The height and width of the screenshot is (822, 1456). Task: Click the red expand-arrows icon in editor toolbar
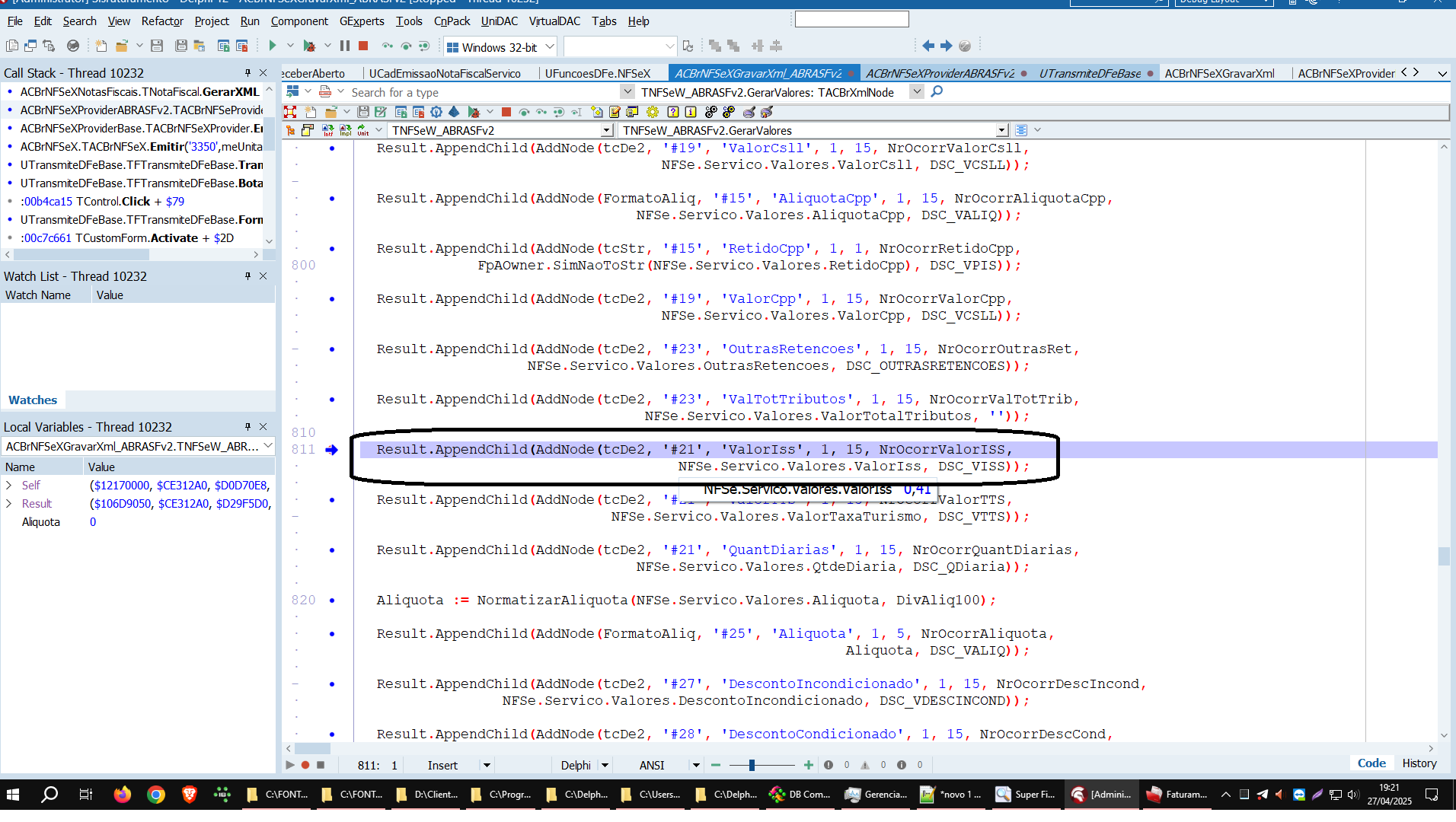pyautogui.click(x=290, y=112)
